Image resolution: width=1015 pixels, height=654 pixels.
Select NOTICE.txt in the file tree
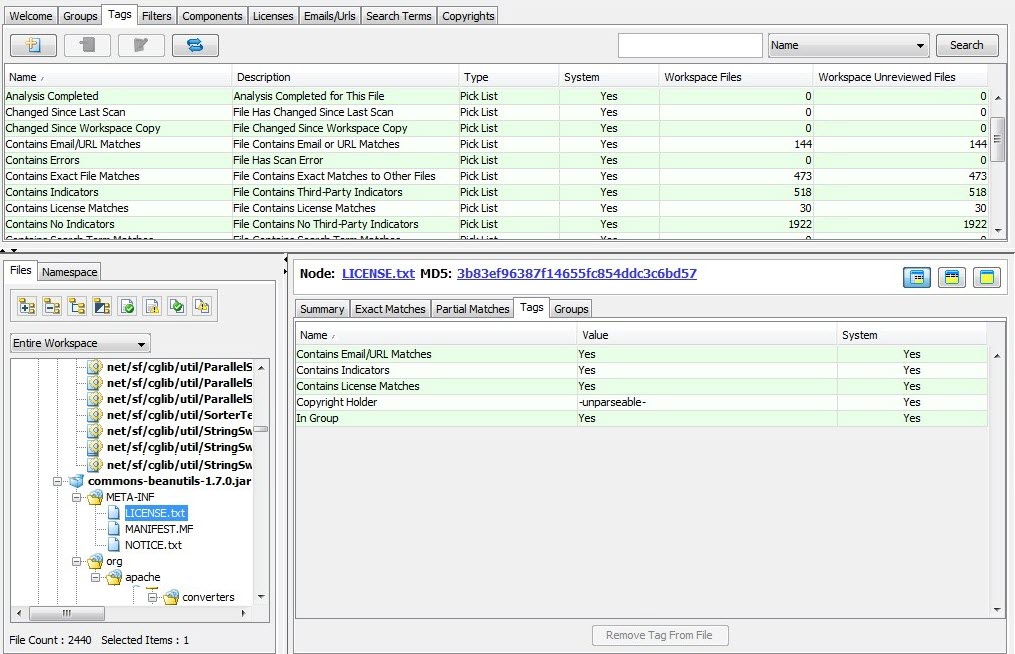coord(152,545)
